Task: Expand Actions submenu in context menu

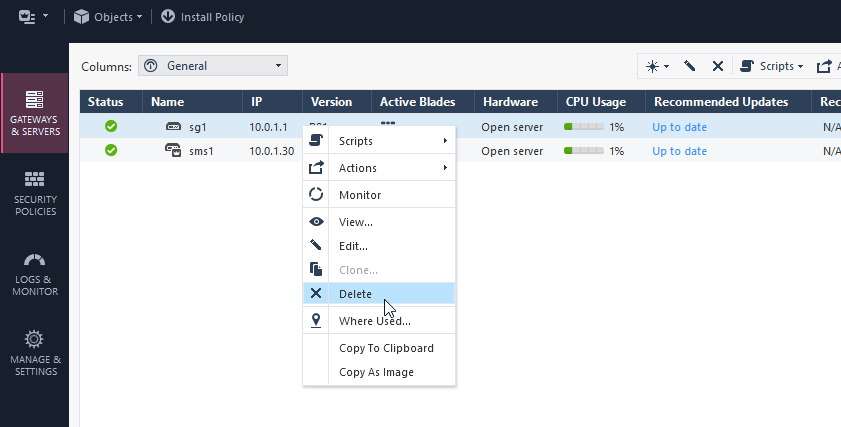Action: pos(379,168)
